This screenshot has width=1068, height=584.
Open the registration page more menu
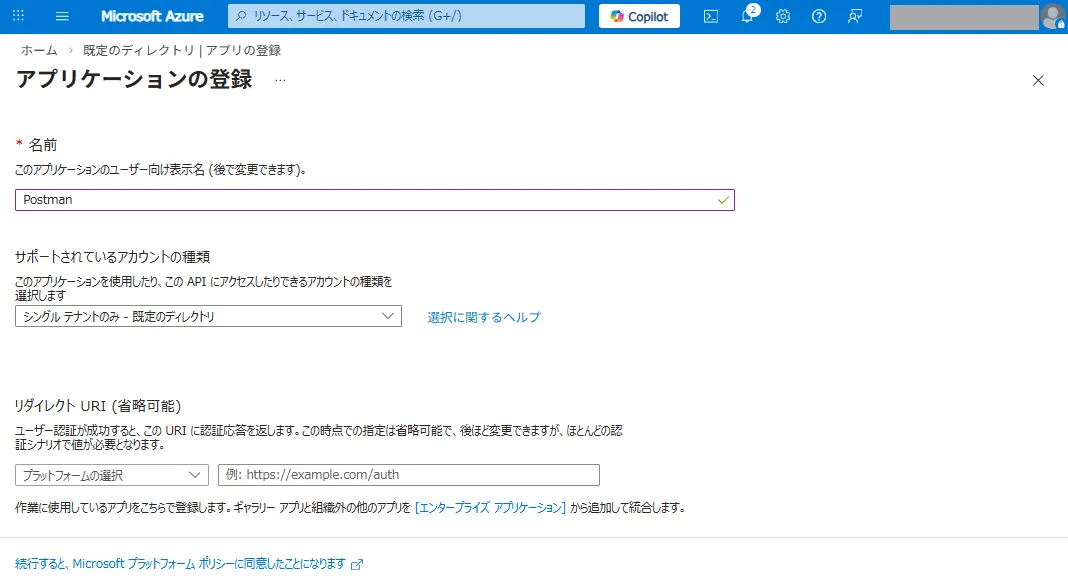click(x=280, y=80)
